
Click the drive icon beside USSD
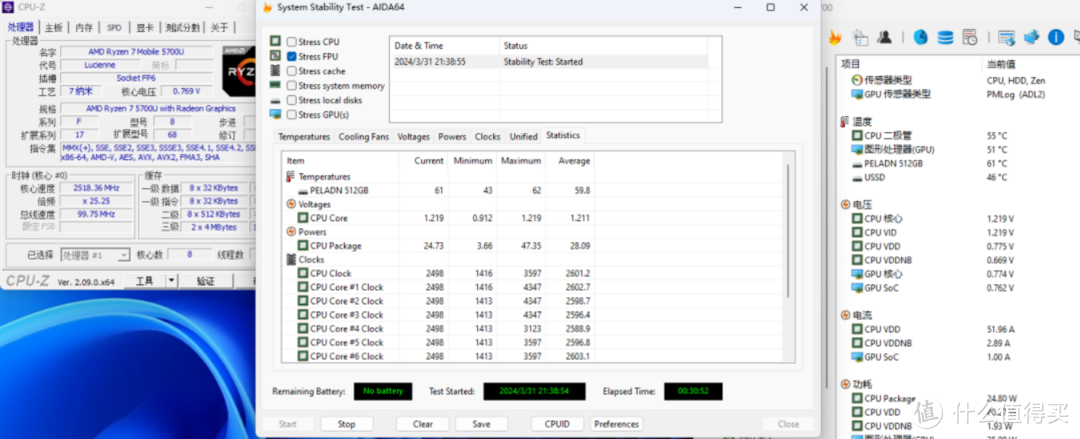coord(857,178)
